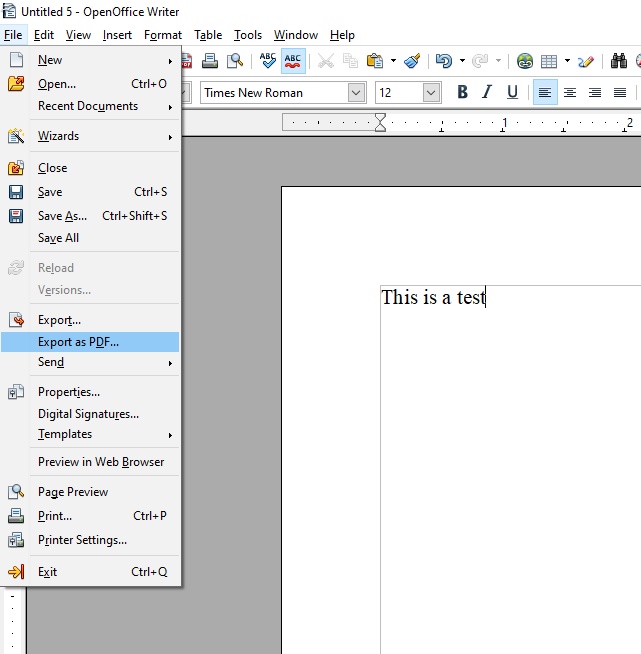
Task: Click the Paste clipboard icon
Action: coord(375,61)
